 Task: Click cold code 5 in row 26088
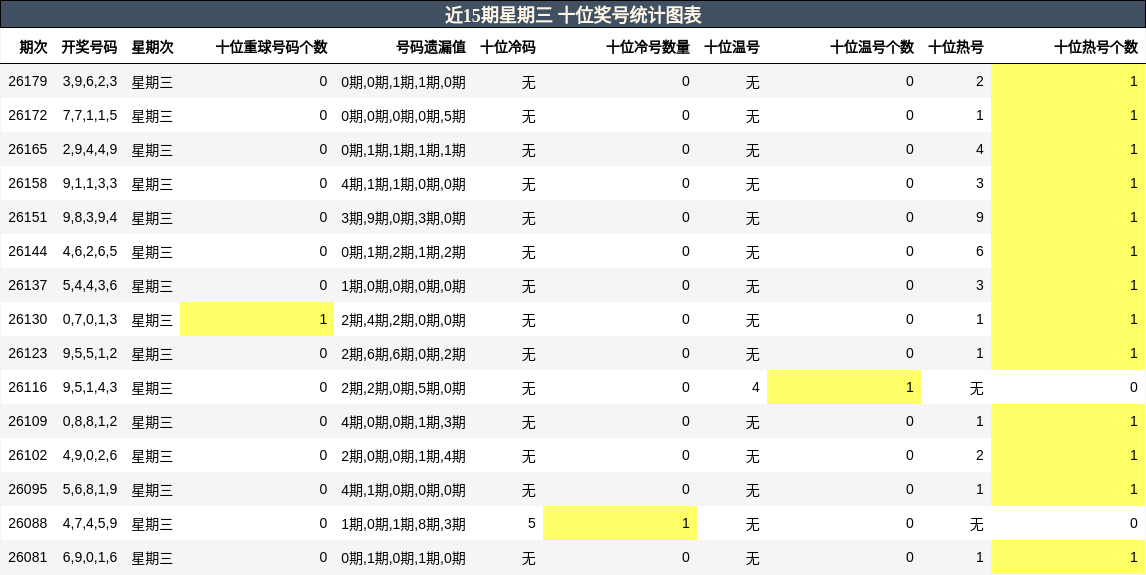click(531, 523)
